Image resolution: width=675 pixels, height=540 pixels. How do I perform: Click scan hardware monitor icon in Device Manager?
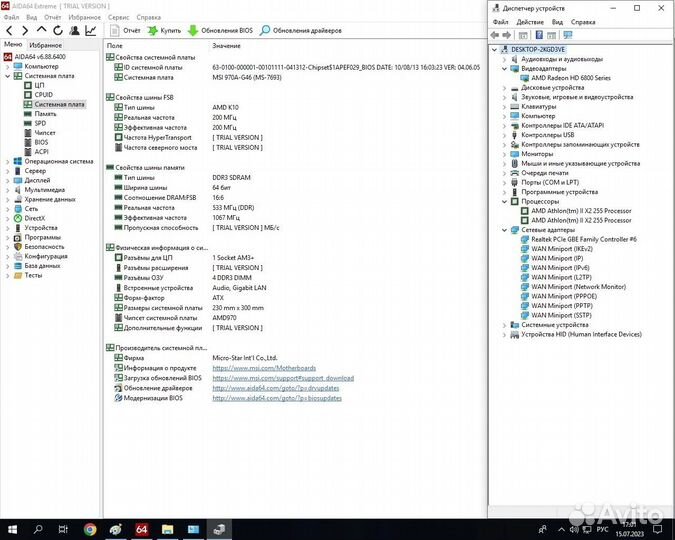(568, 35)
